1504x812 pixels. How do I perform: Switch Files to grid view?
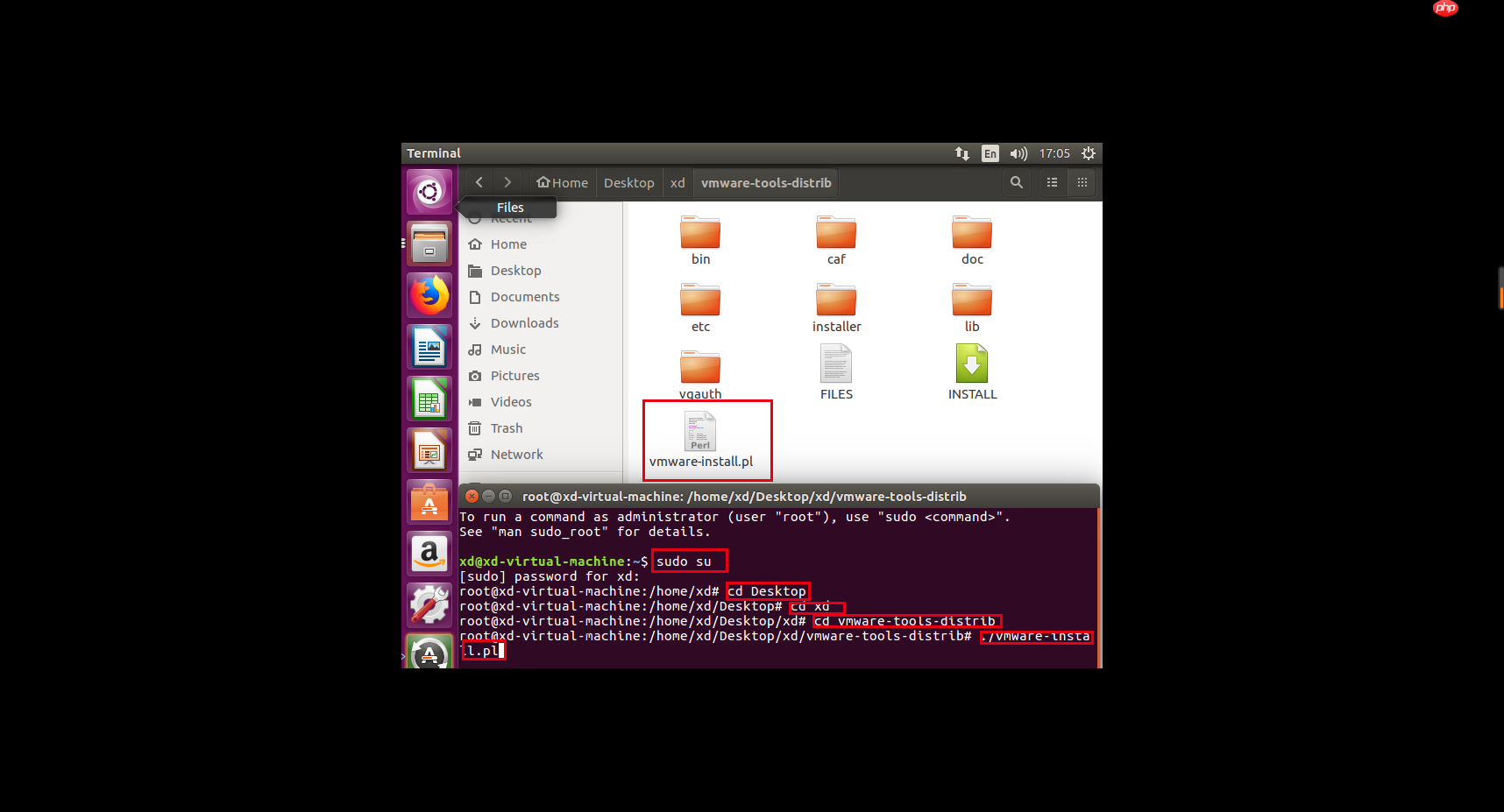pyautogui.click(x=1082, y=182)
